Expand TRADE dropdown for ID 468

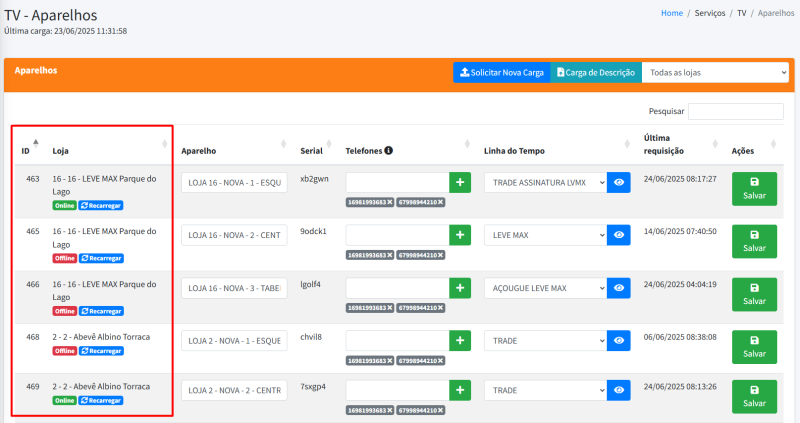[545, 340]
